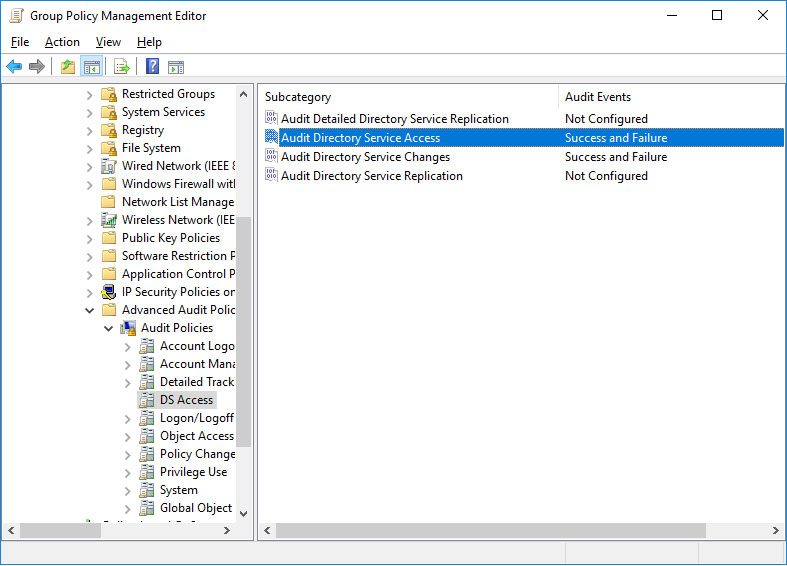Click the Account Logon category icon

click(147, 346)
